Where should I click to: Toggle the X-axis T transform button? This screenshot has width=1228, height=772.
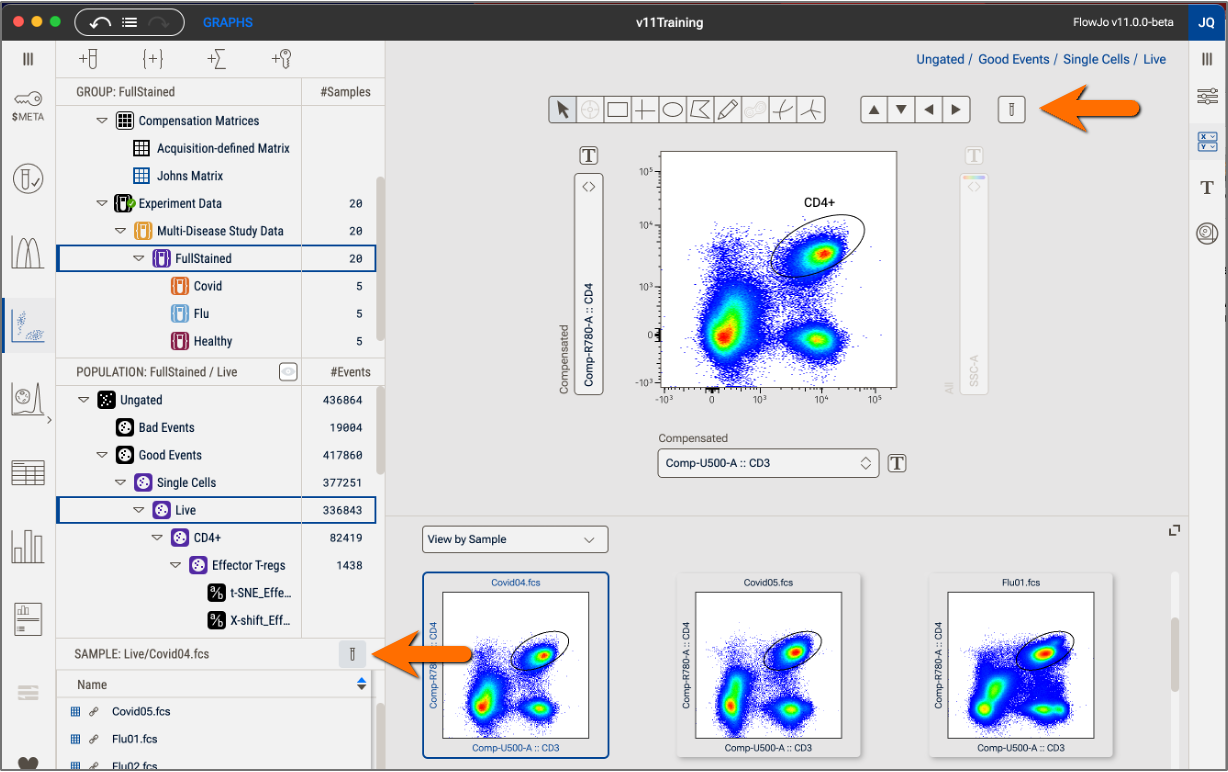(x=897, y=463)
